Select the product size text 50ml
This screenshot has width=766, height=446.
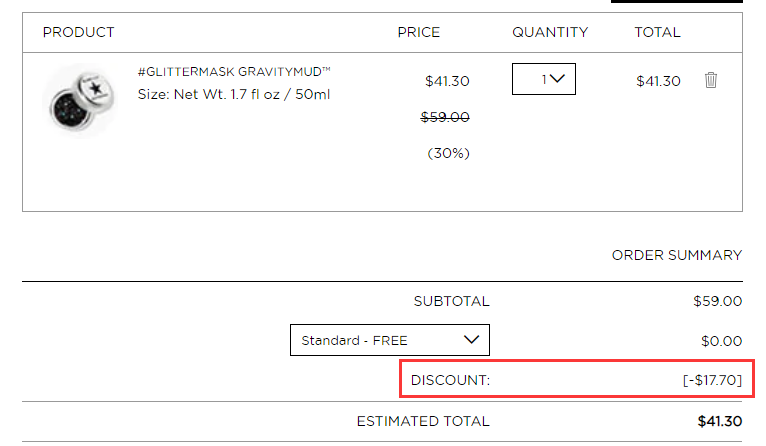click(x=312, y=94)
